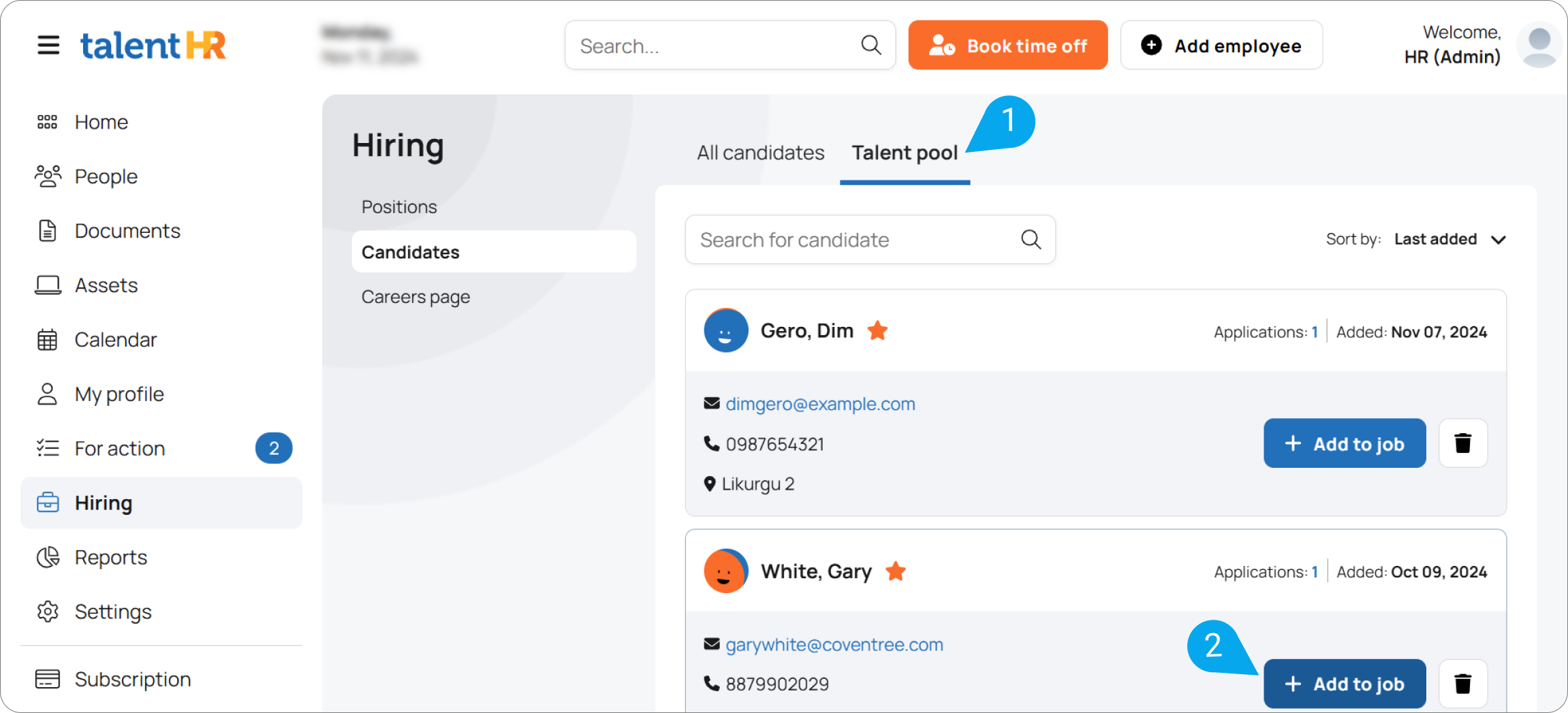Click the candidate search magnifier icon
Screen dimensions: 1568x713
tap(1031, 240)
